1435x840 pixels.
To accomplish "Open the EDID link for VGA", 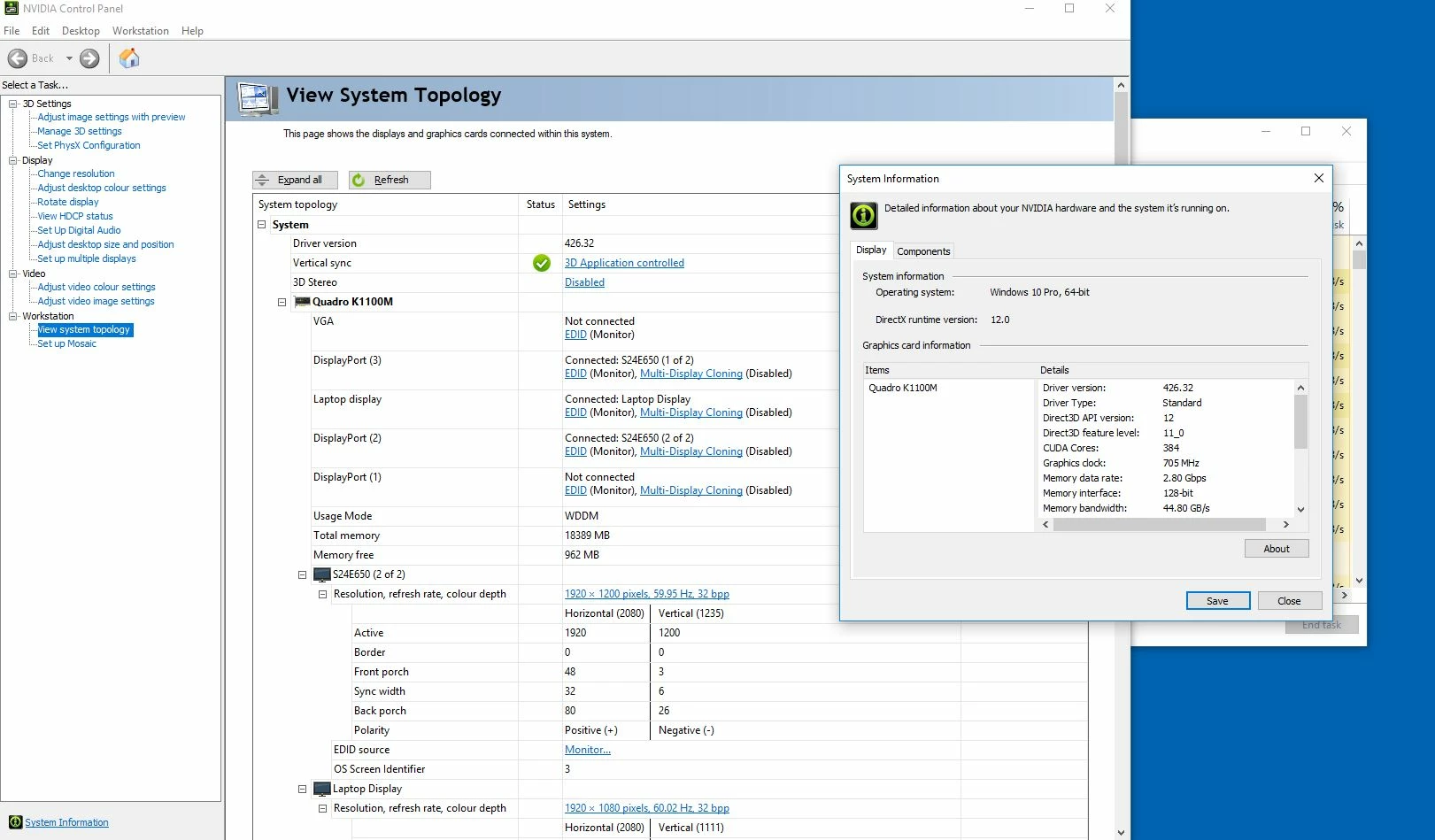I will point(575,335).
